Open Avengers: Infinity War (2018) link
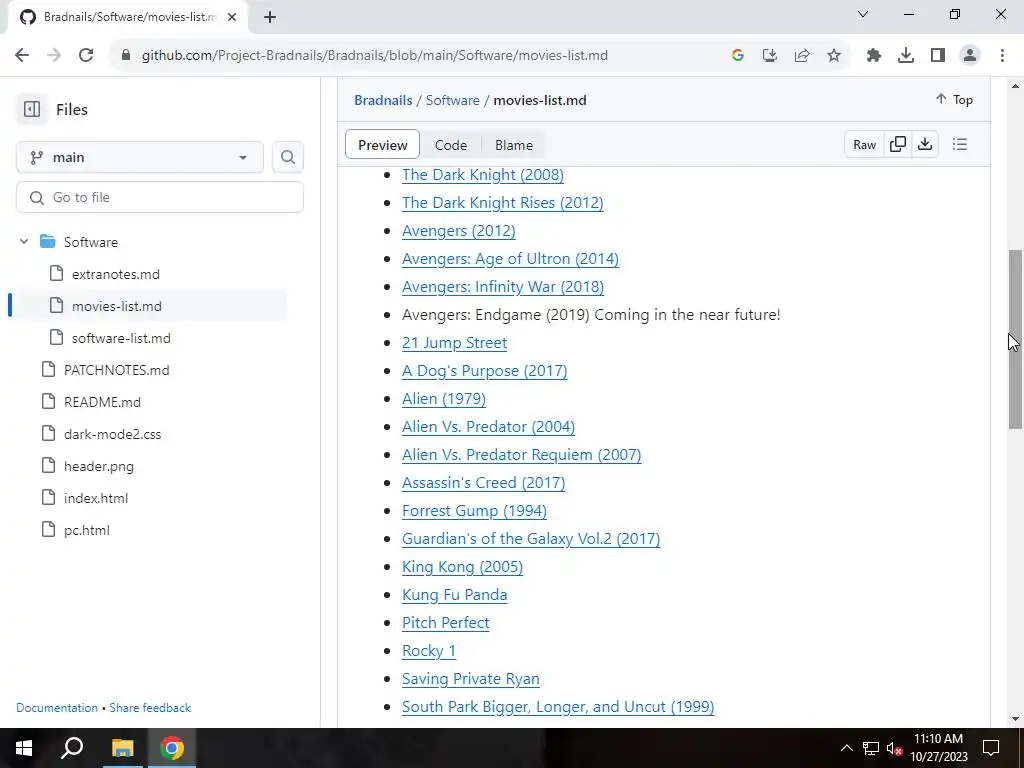Image resolution: width=1024 pixels, height=768 pixels. tap(503, 287)
